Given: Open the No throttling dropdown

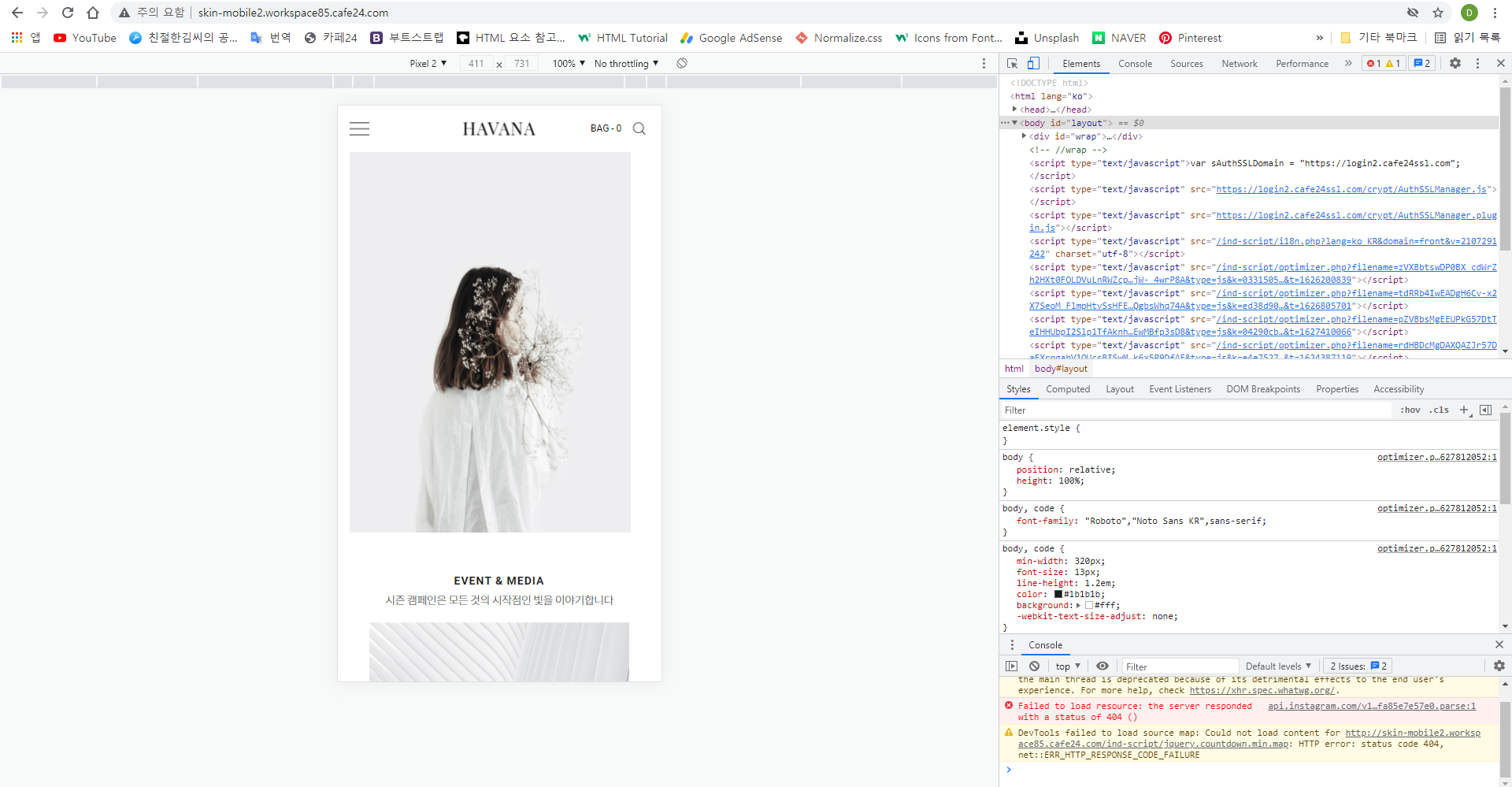Looking at the screenshot, I should tap(626, 64).
